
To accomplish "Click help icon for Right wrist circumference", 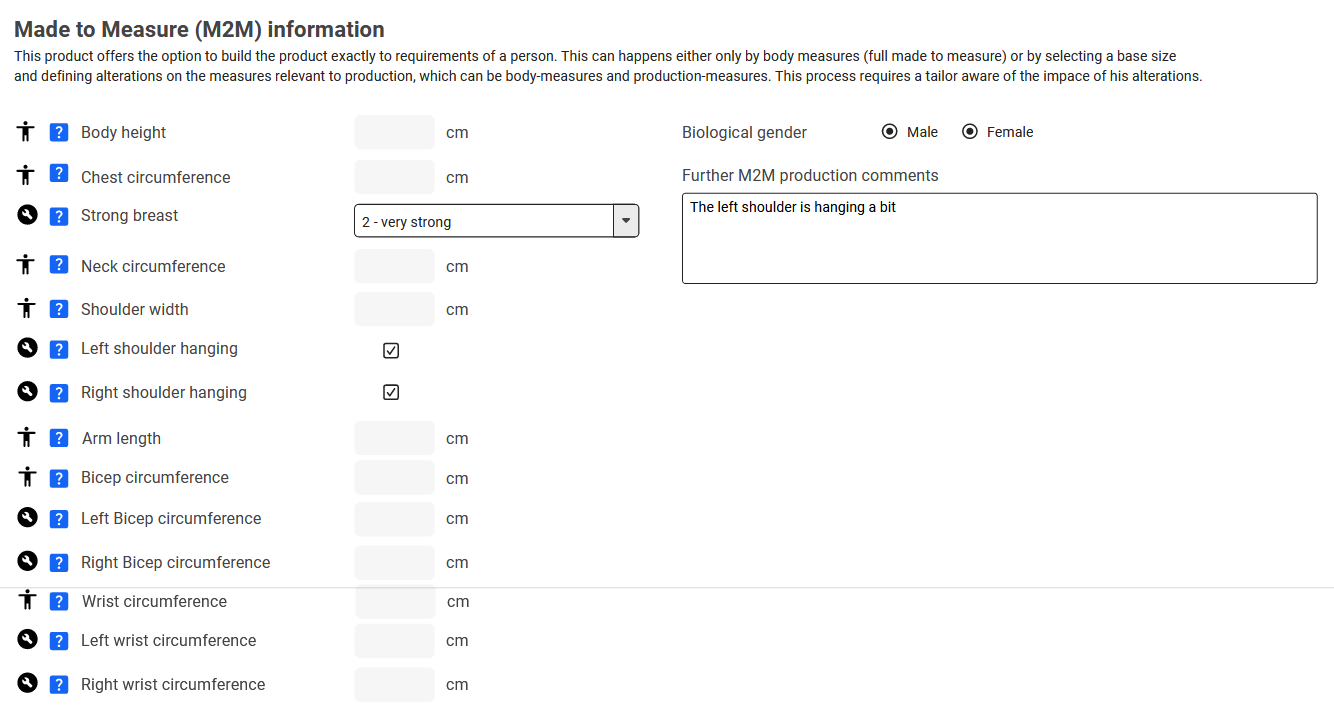I will tap(59, 684).
